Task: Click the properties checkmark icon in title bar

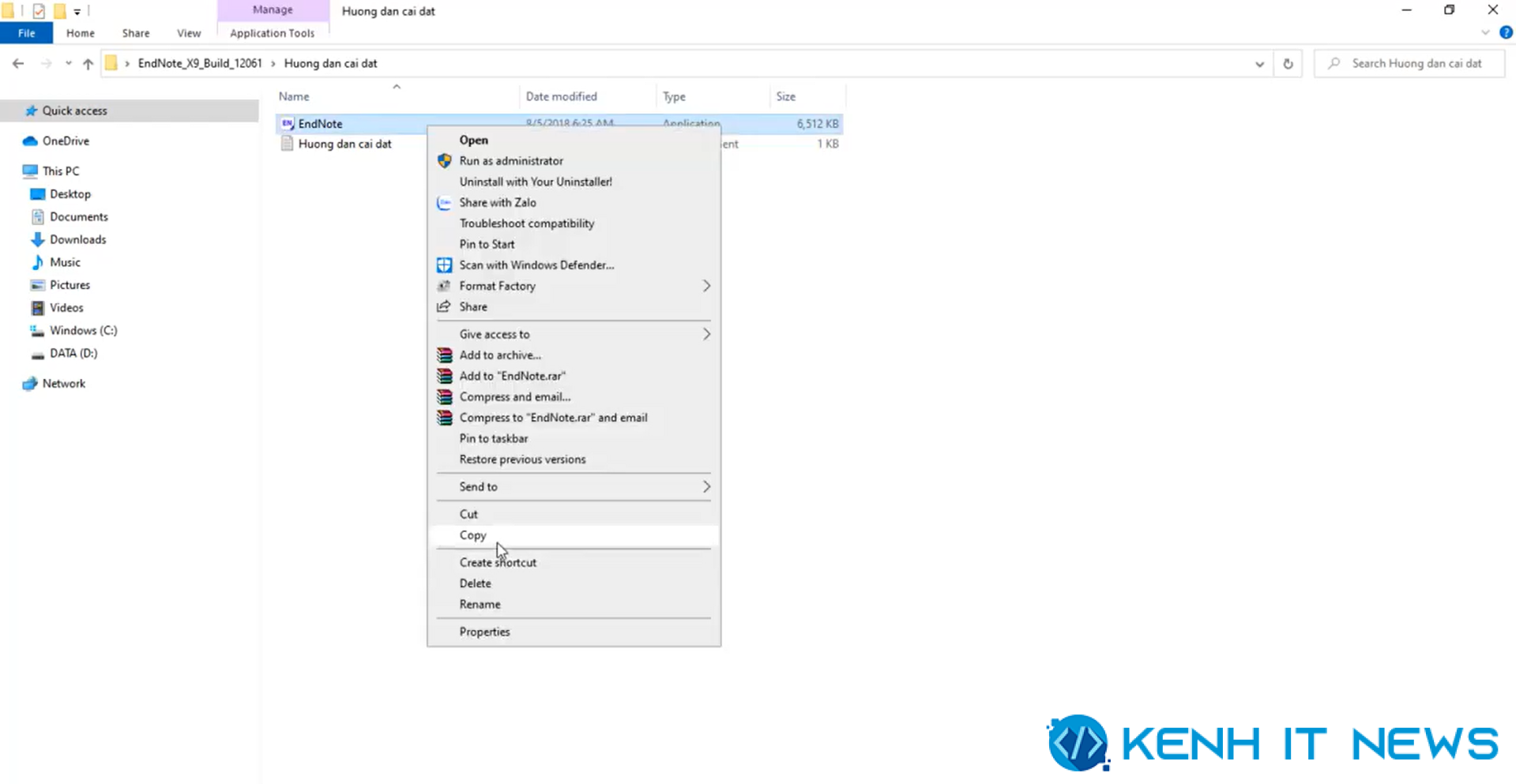Action: (39, 11)
